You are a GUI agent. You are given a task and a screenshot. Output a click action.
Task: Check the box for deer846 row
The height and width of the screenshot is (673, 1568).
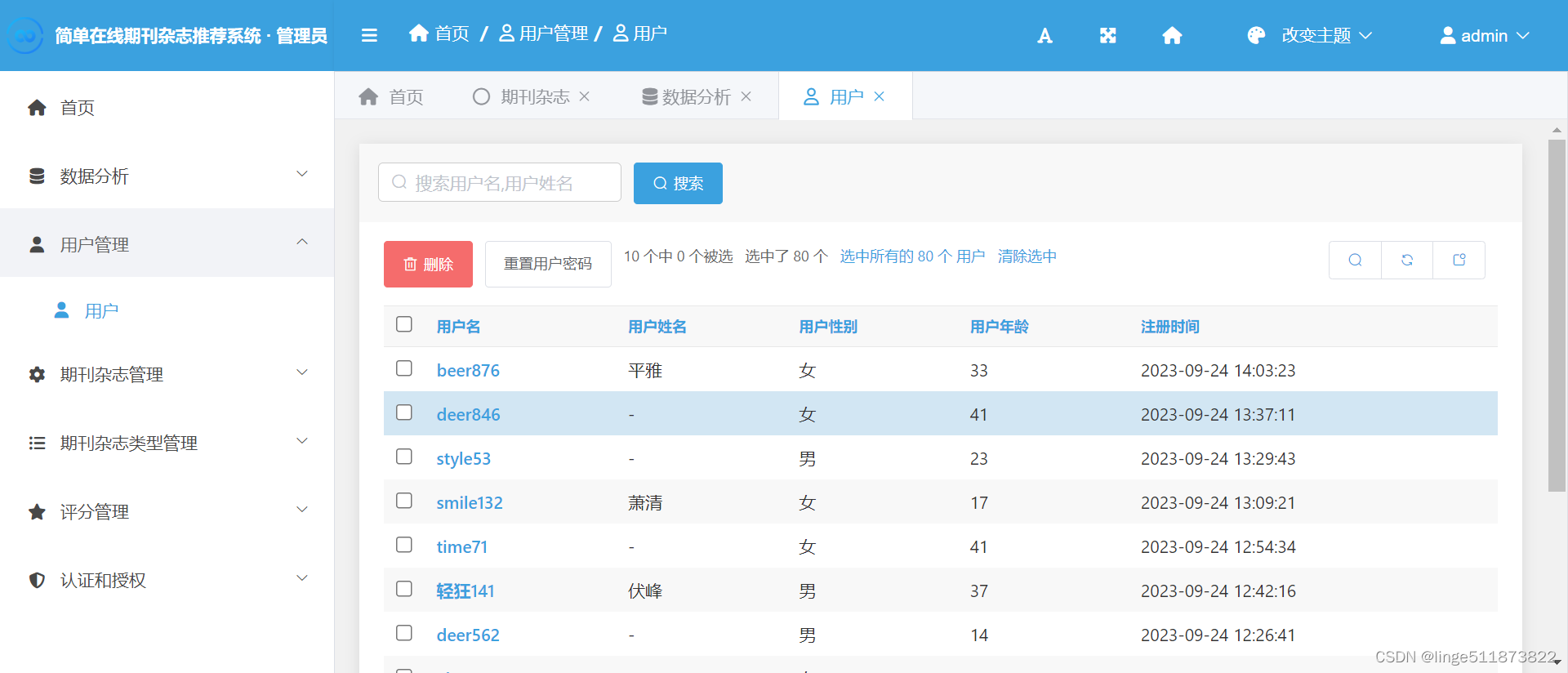pos(404,412)
